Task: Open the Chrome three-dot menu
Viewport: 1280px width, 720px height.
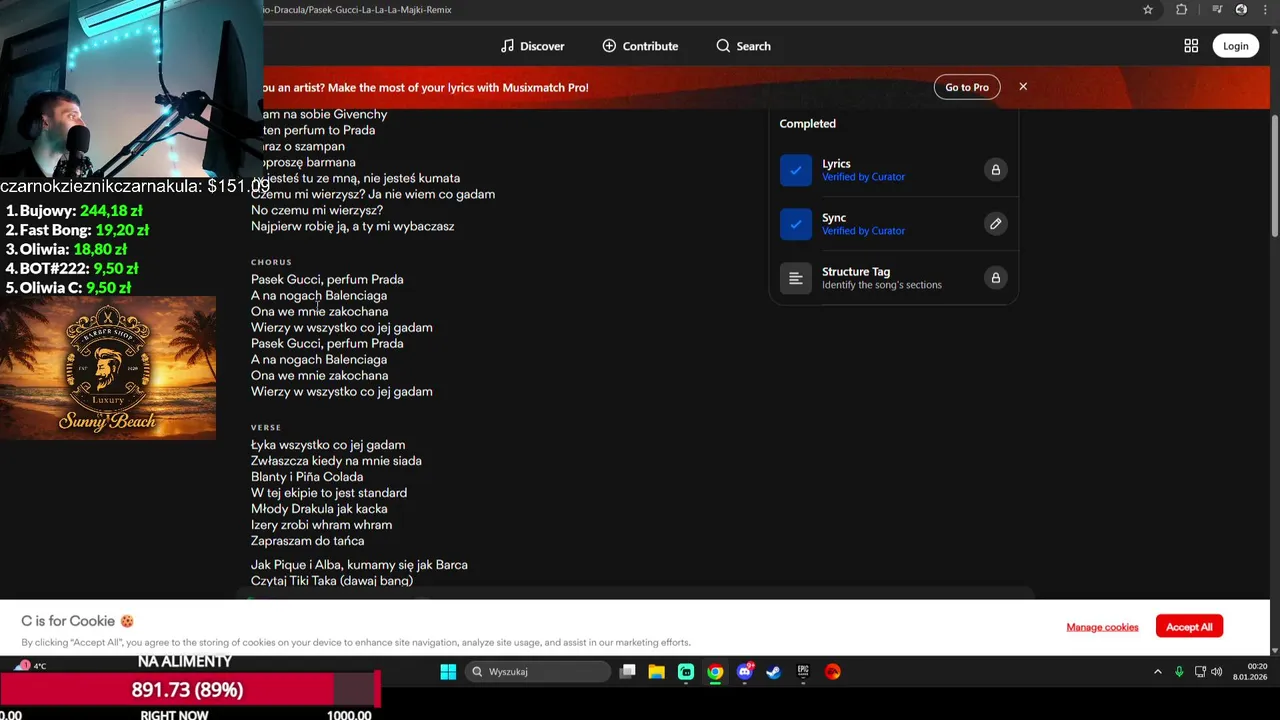Action: (x=1265, y=10)
